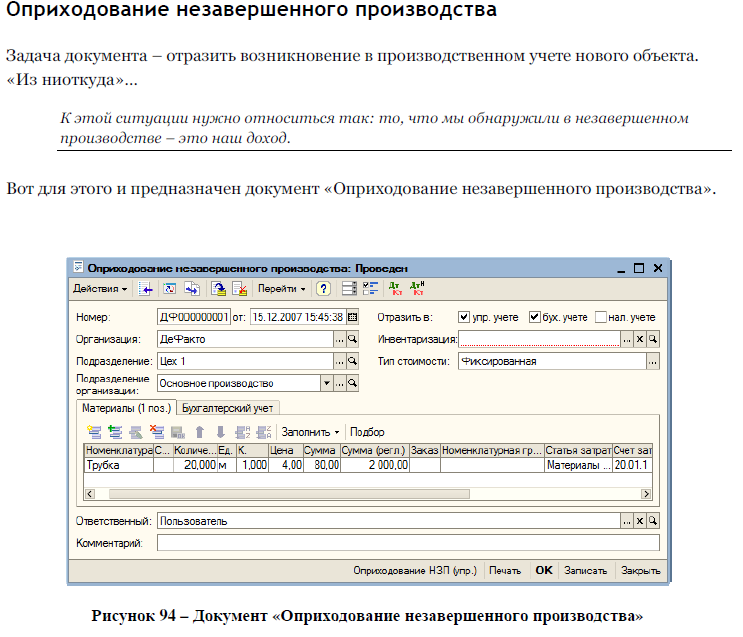Click the ellipsis button for Подразделение организации
The height and width of the screenshot is (637, 743).
[x=340, y=383]
